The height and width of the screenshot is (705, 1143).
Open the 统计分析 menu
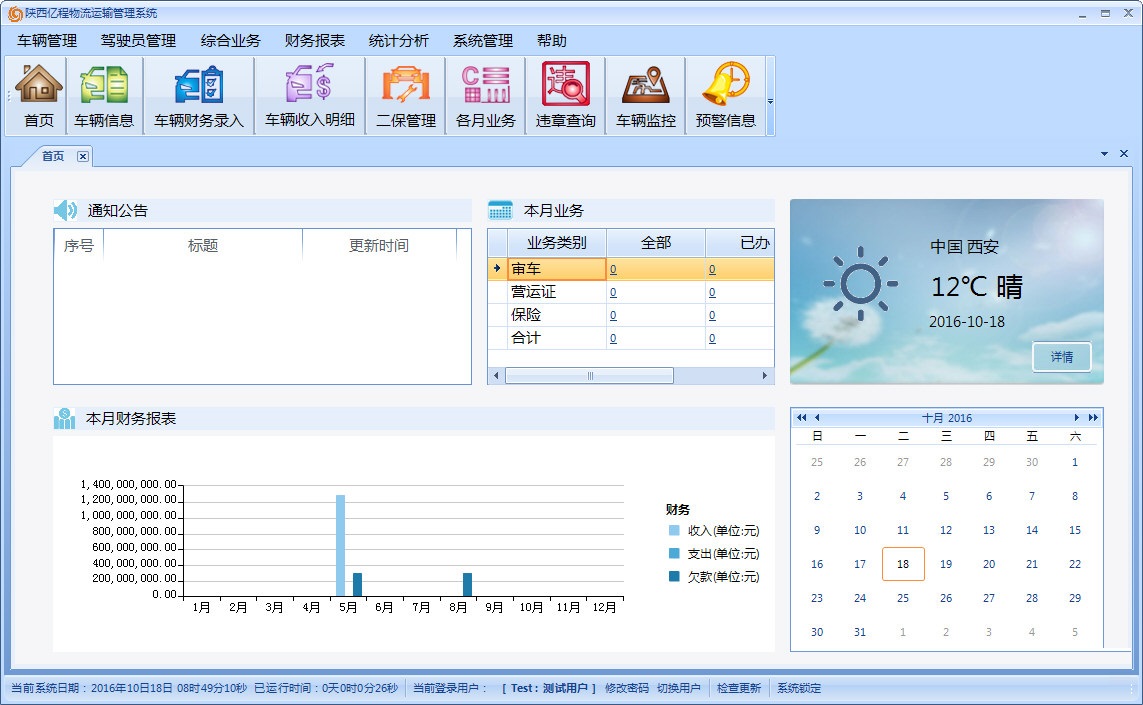[x=399, y=41]
